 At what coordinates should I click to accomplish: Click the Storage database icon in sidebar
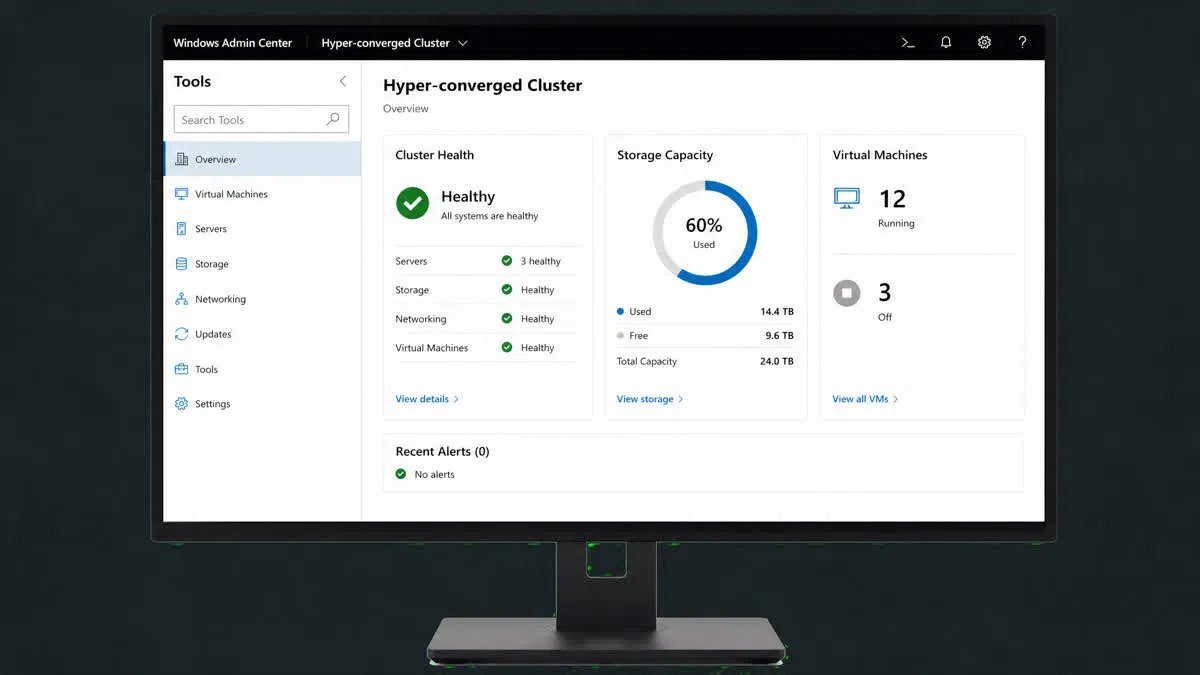coord(181,264)
